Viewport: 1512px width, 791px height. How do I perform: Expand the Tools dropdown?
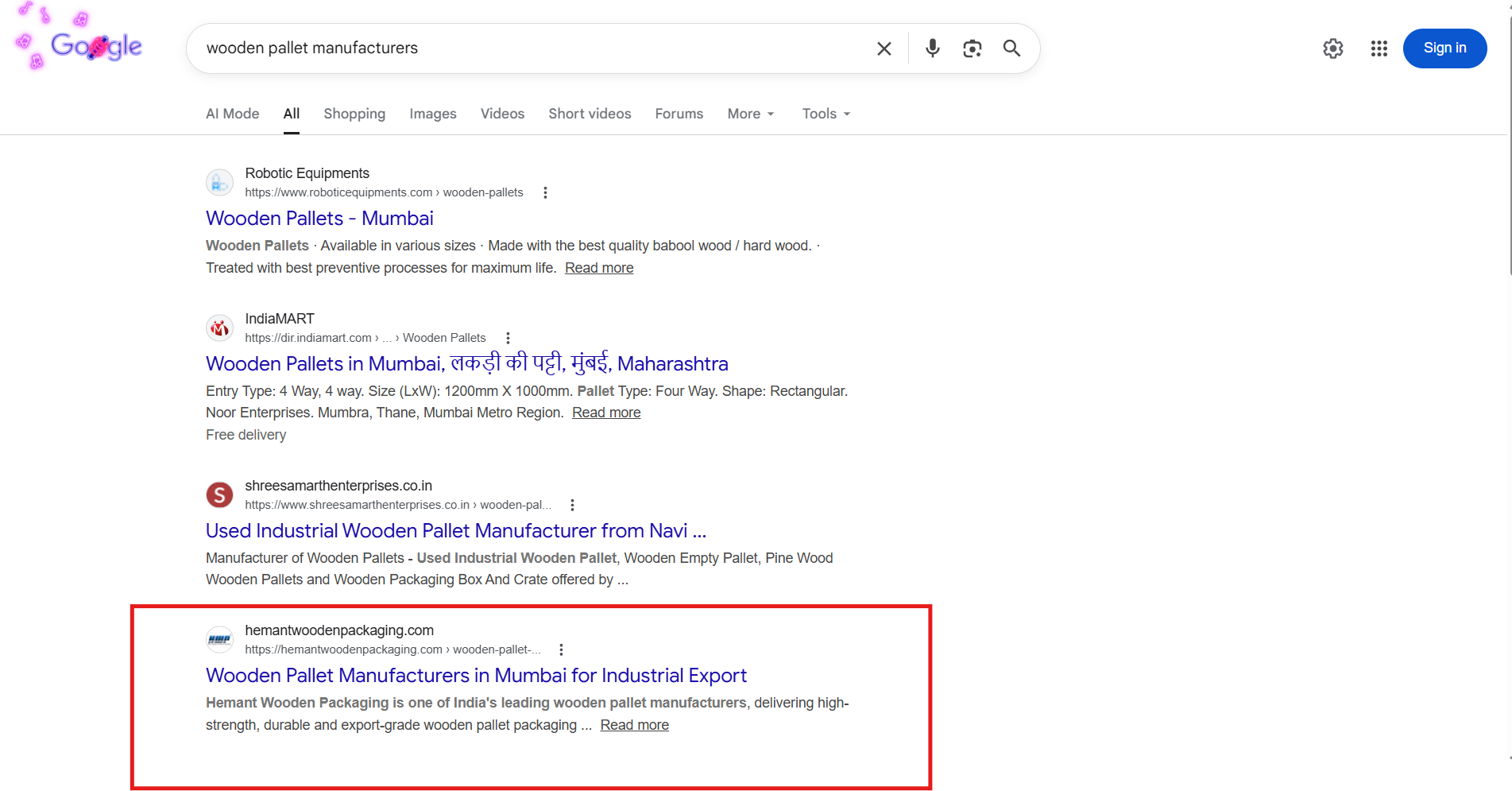[826, 114]
